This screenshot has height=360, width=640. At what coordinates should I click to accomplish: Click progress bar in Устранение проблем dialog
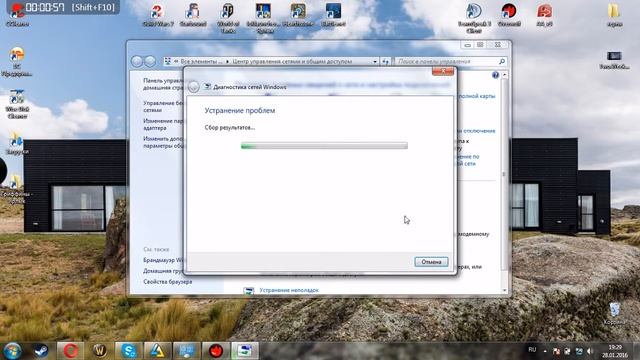(324, 146)
